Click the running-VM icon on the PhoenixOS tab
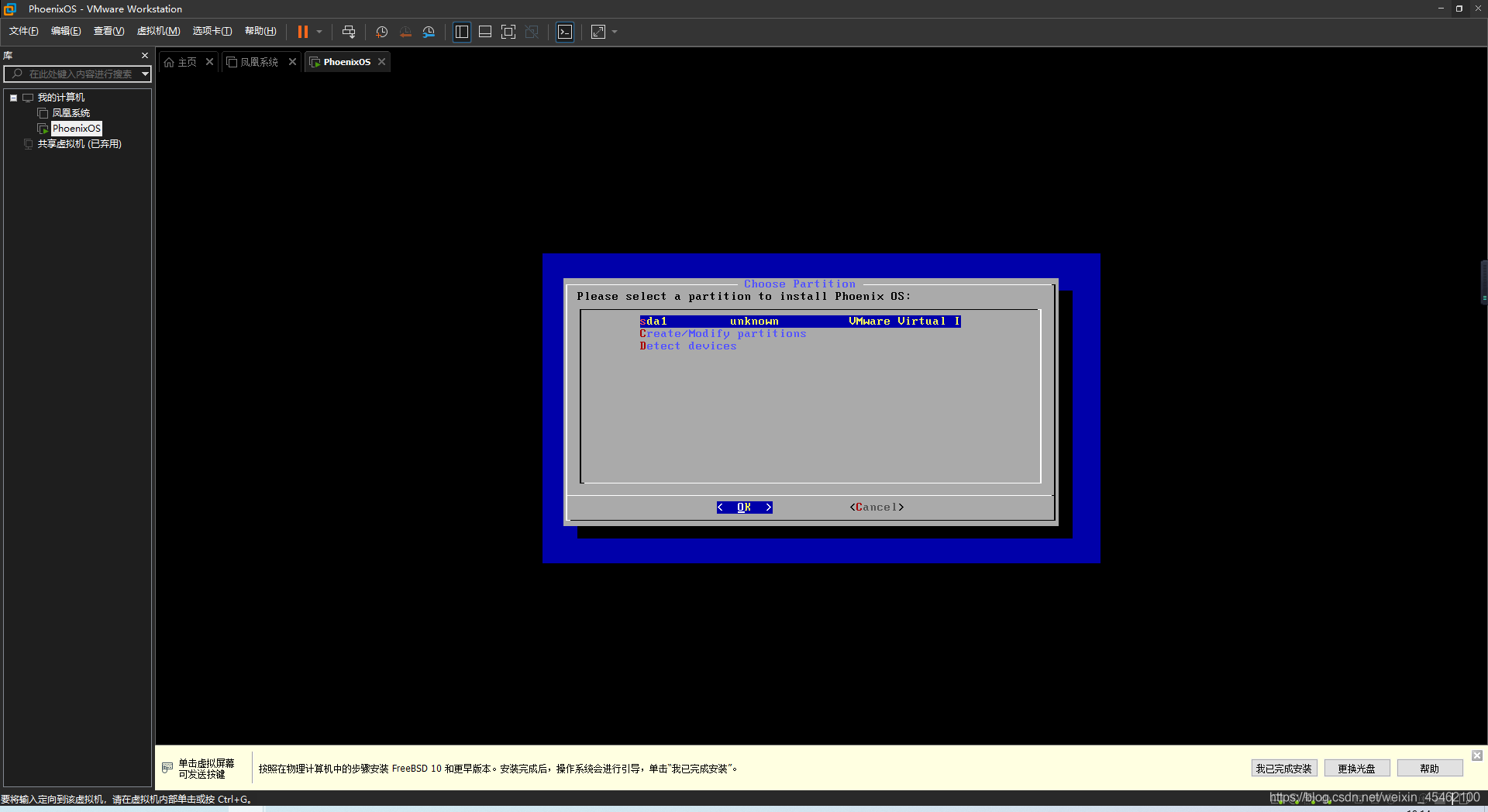 (315, 62)
